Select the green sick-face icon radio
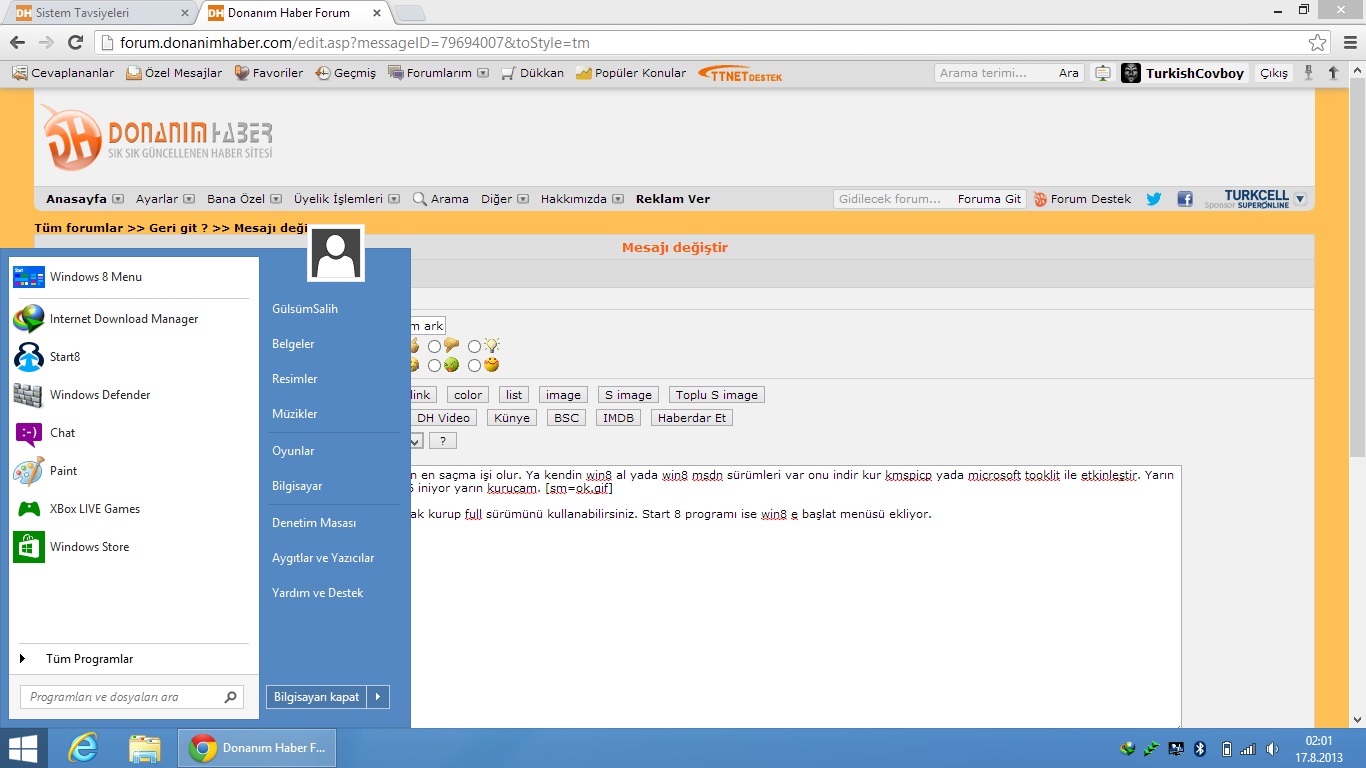The image size is (1366, 768). [x=434, y=366]
